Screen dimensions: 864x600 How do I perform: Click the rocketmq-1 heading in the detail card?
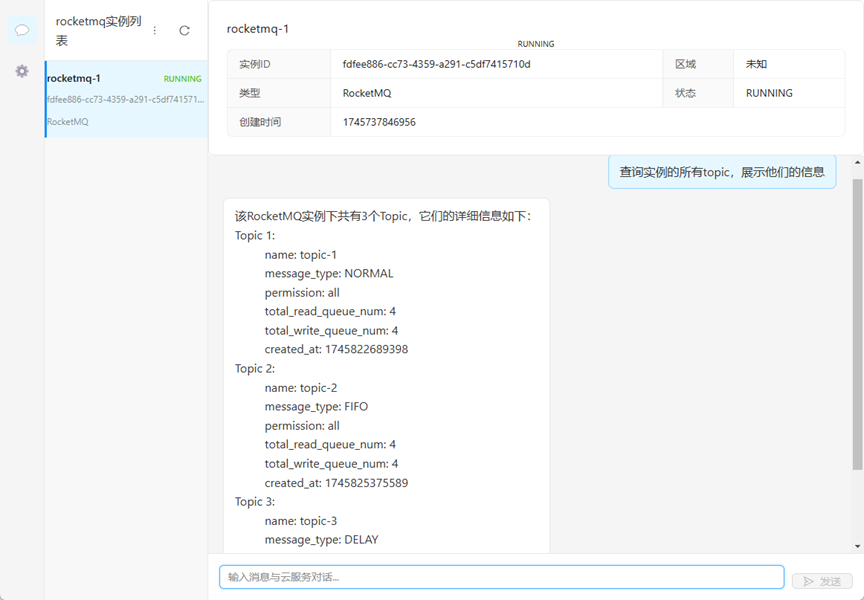point(258,29)
